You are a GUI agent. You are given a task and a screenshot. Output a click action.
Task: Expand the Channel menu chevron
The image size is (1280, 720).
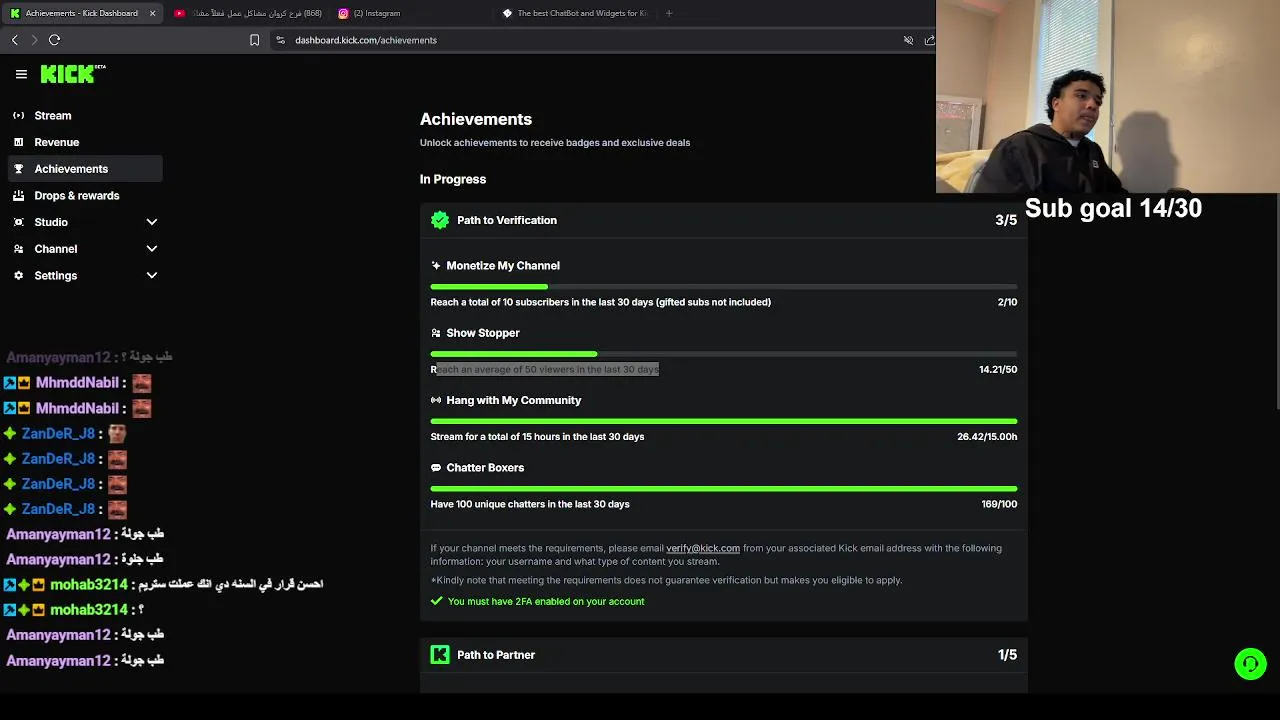(152, 249)
